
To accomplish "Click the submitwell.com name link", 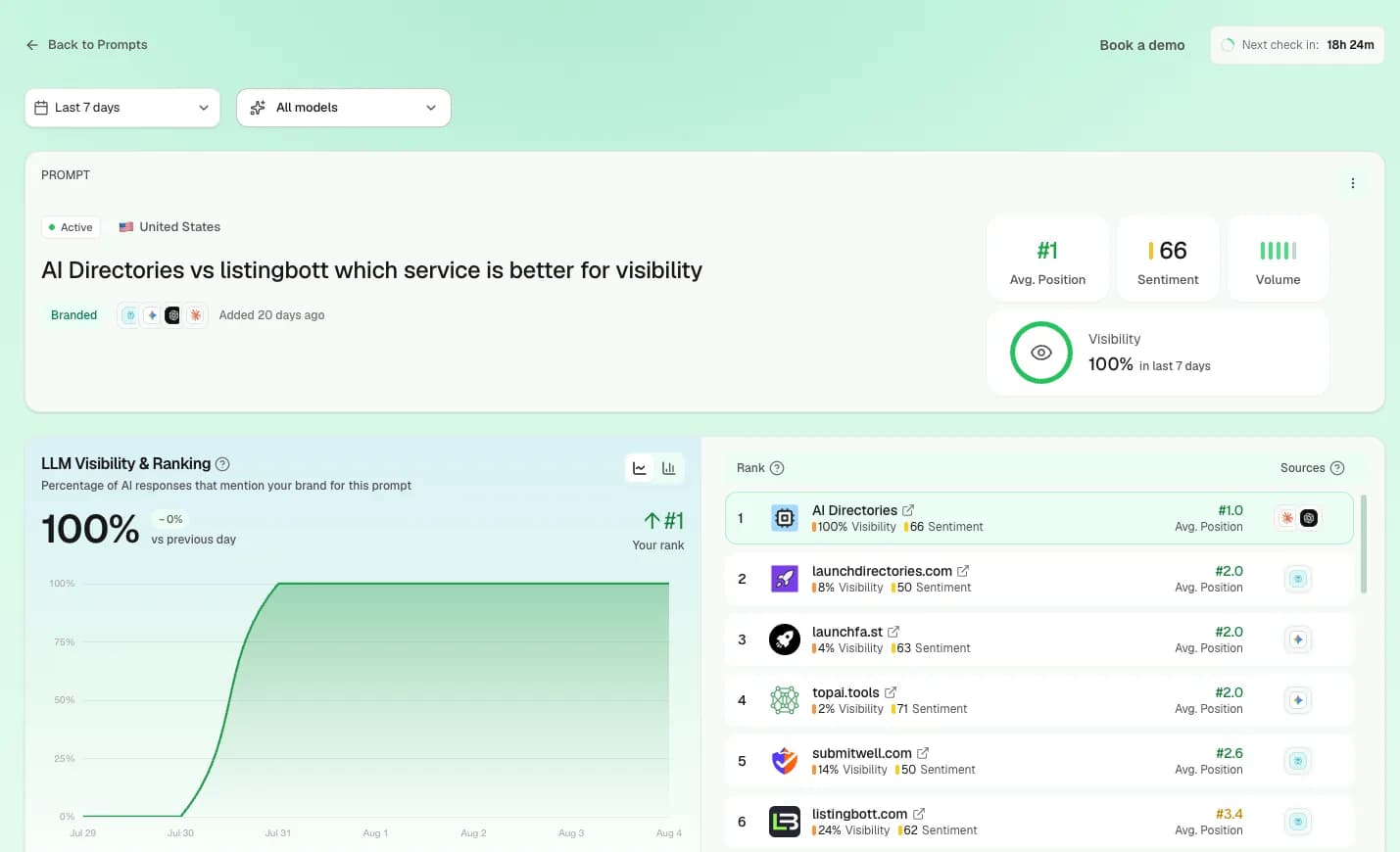I will (862, 753).
